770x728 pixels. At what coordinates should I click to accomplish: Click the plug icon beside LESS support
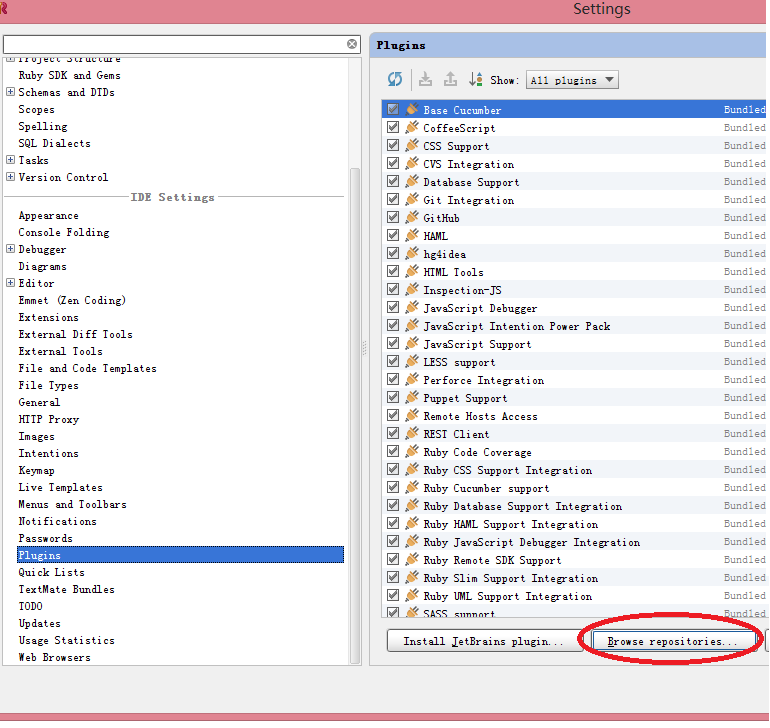pos(412,362)
